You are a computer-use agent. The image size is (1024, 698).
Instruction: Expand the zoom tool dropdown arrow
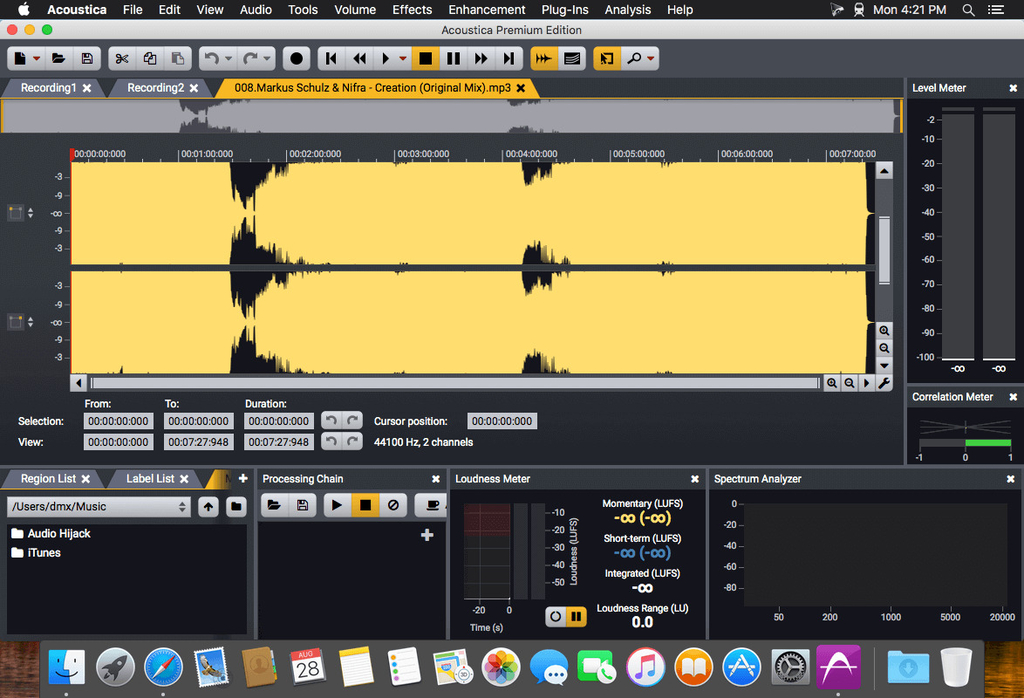point(652,59)
